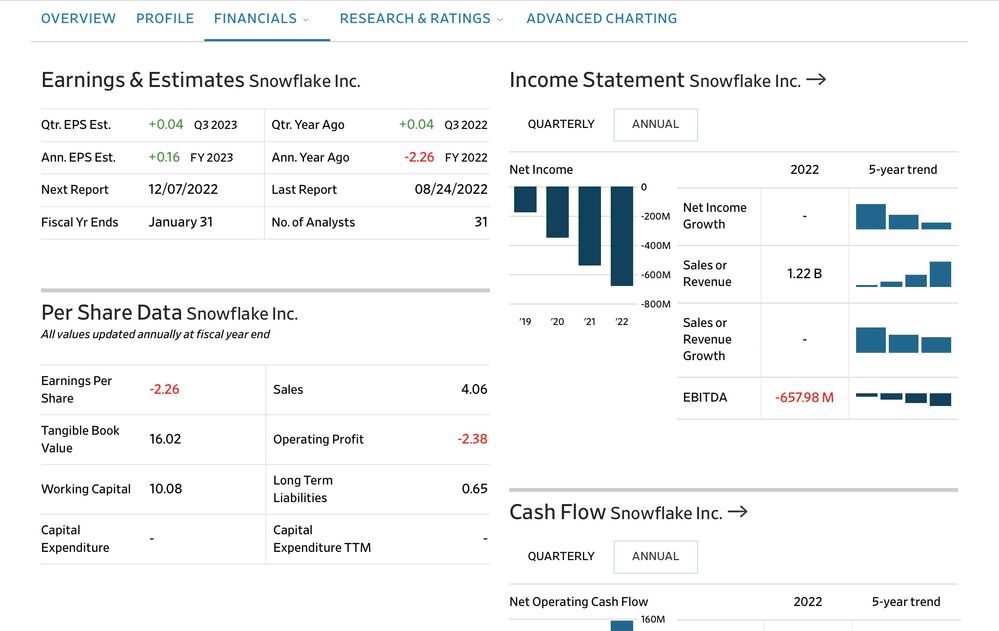Select Annual view for Income Statement
The image size is (999, 631).
(x=655, y=124)
